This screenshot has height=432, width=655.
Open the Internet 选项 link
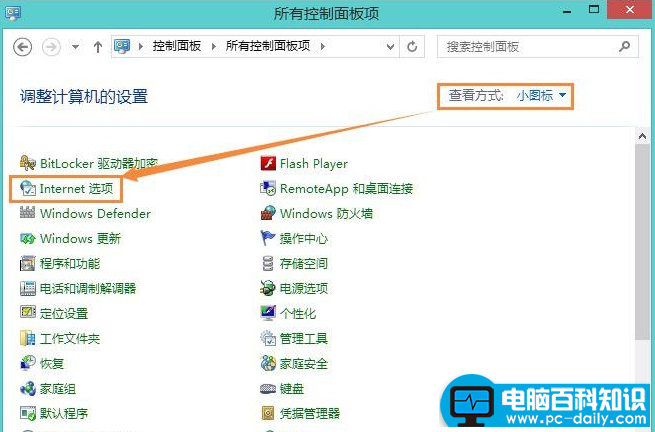(76, 189)
